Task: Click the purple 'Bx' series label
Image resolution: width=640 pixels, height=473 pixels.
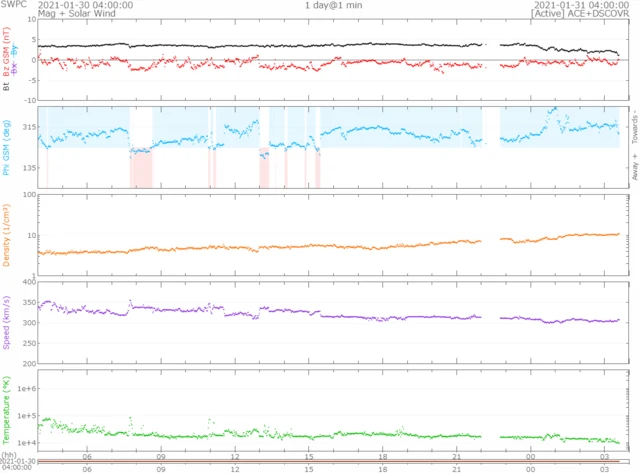Action: pyautogui.click(x=14, y=69)
